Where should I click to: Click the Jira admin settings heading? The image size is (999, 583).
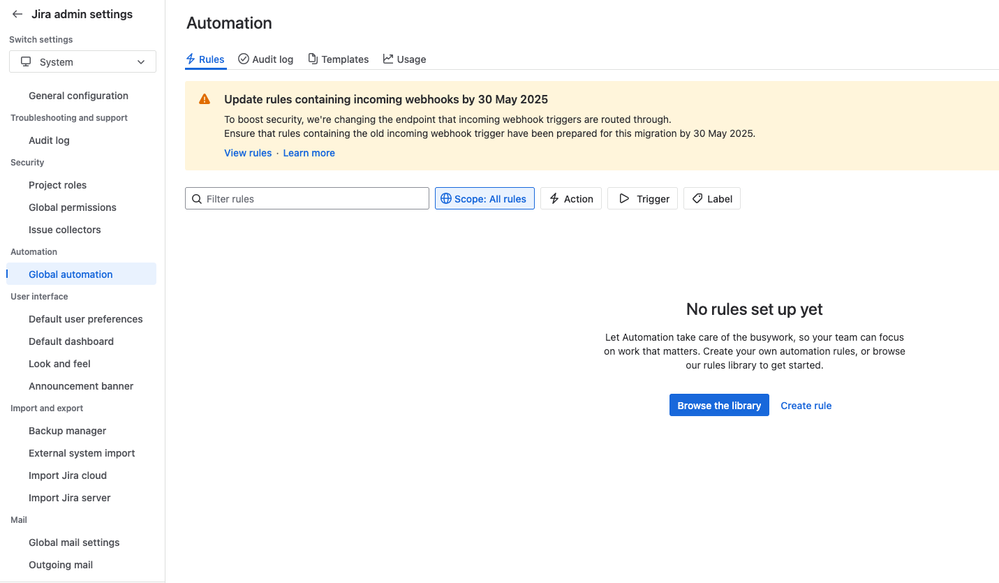coord(82,14)
